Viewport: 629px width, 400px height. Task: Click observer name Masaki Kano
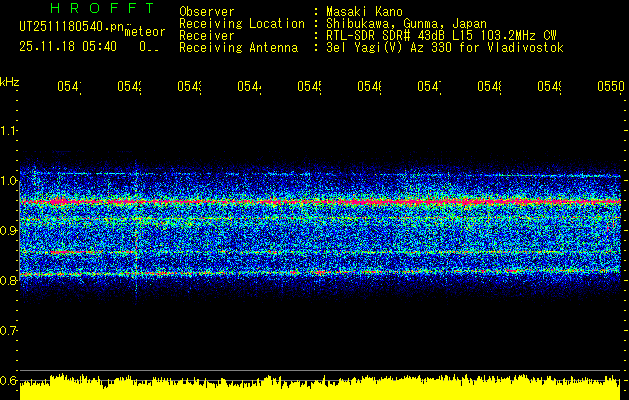coord(364,11)
